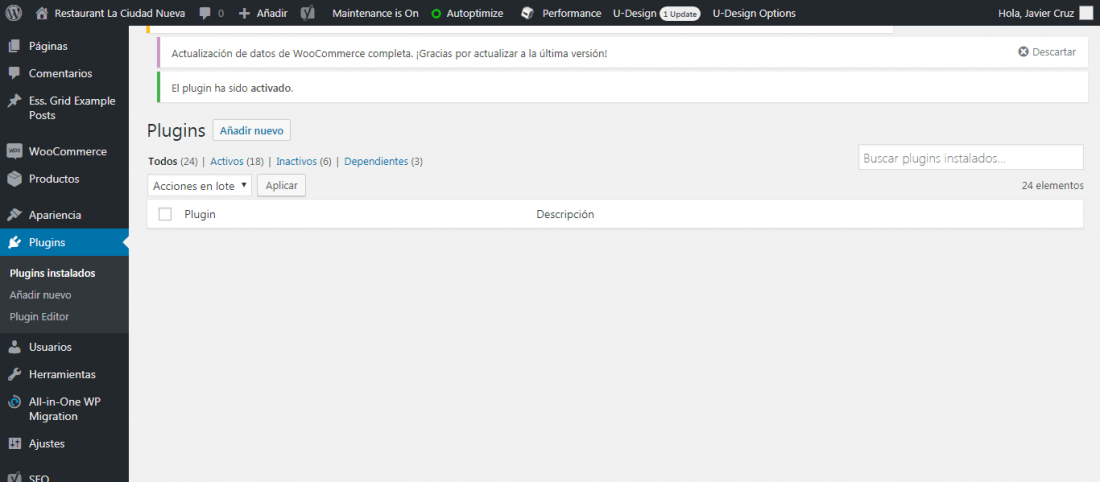The height and width of the screenshot is (482, 1100).
Task: Open the Usuarios menu item
Action: click(x=50, y=347)
